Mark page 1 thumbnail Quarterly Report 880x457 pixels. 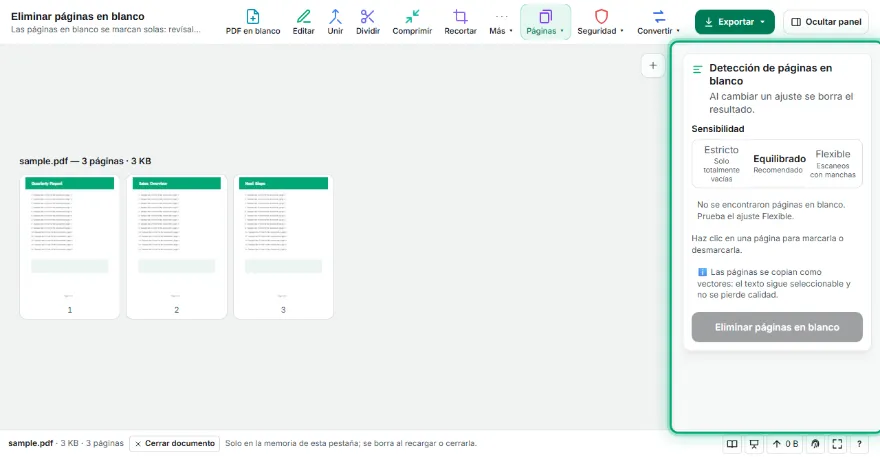point(70,247)
